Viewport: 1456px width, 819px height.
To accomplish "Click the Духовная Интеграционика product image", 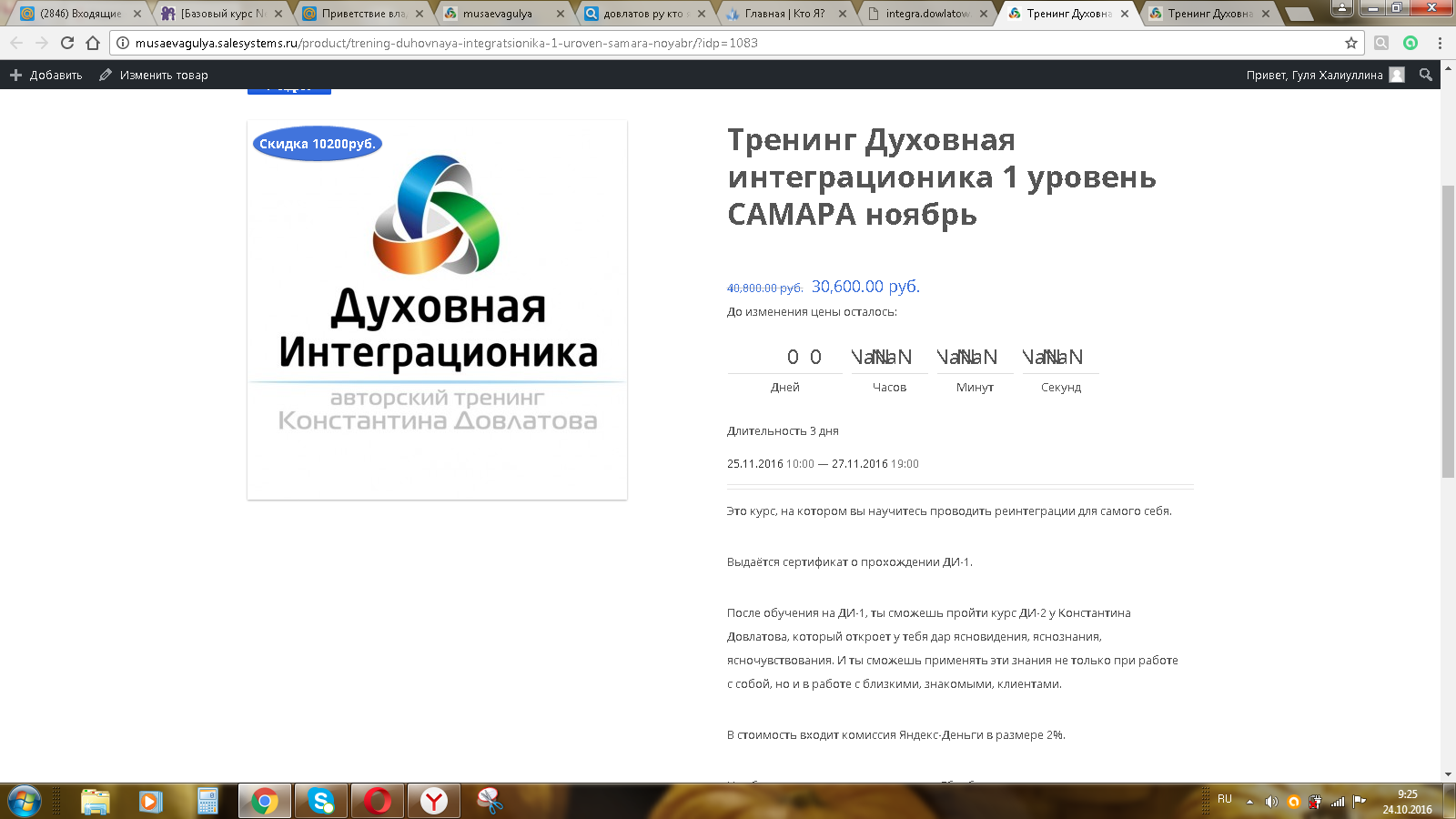I will pos(437,309).
